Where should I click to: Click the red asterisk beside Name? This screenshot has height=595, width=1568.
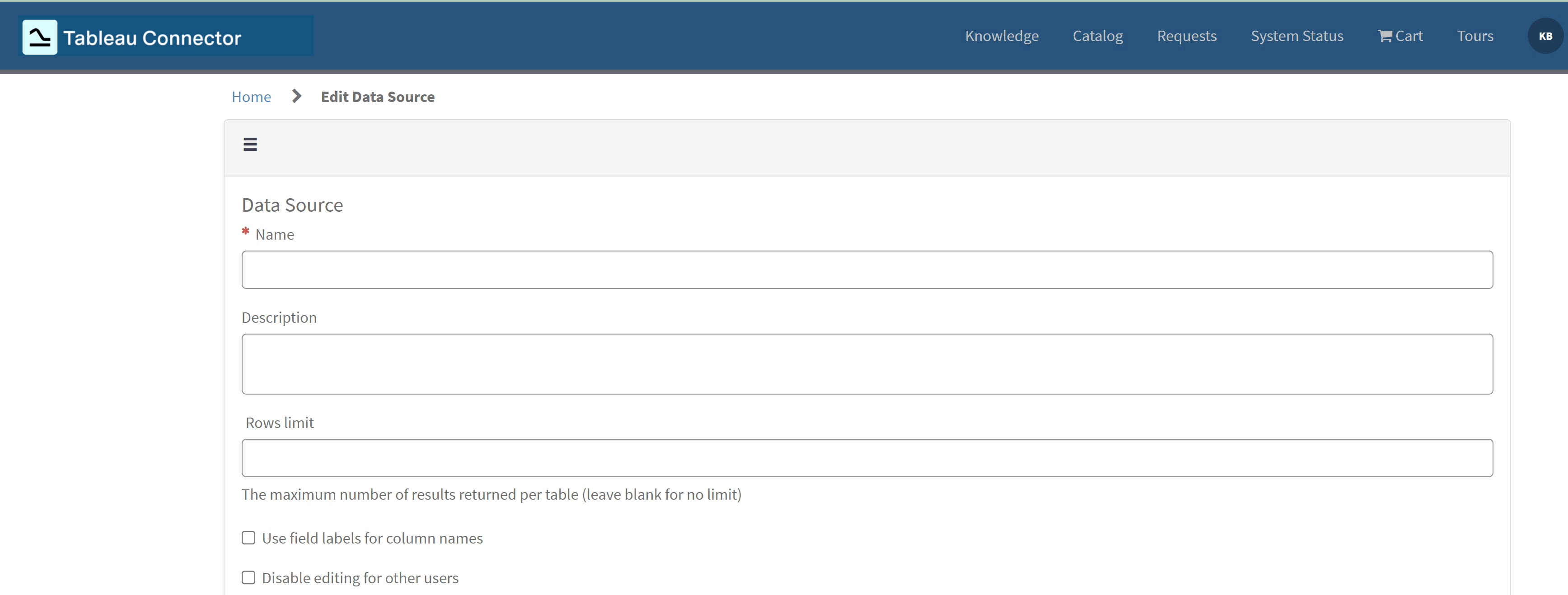tap(245, 232)
